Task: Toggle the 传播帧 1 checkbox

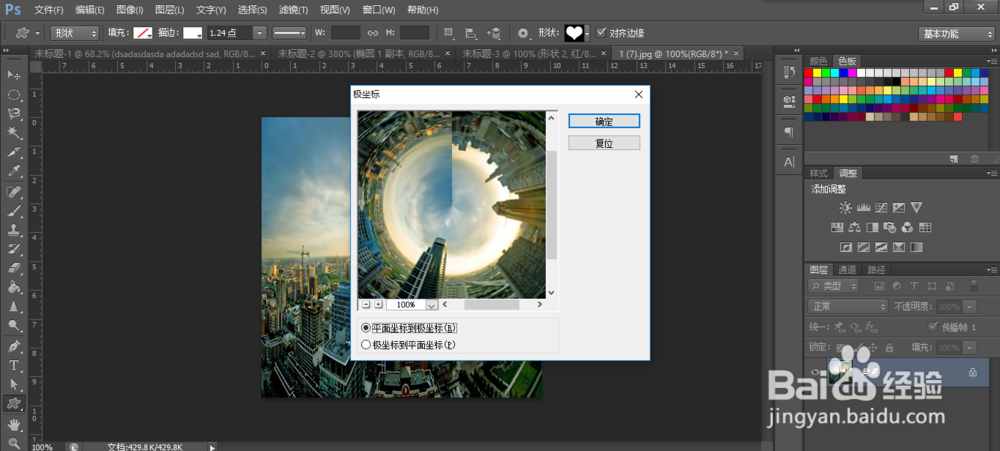Action: [934, 327]
